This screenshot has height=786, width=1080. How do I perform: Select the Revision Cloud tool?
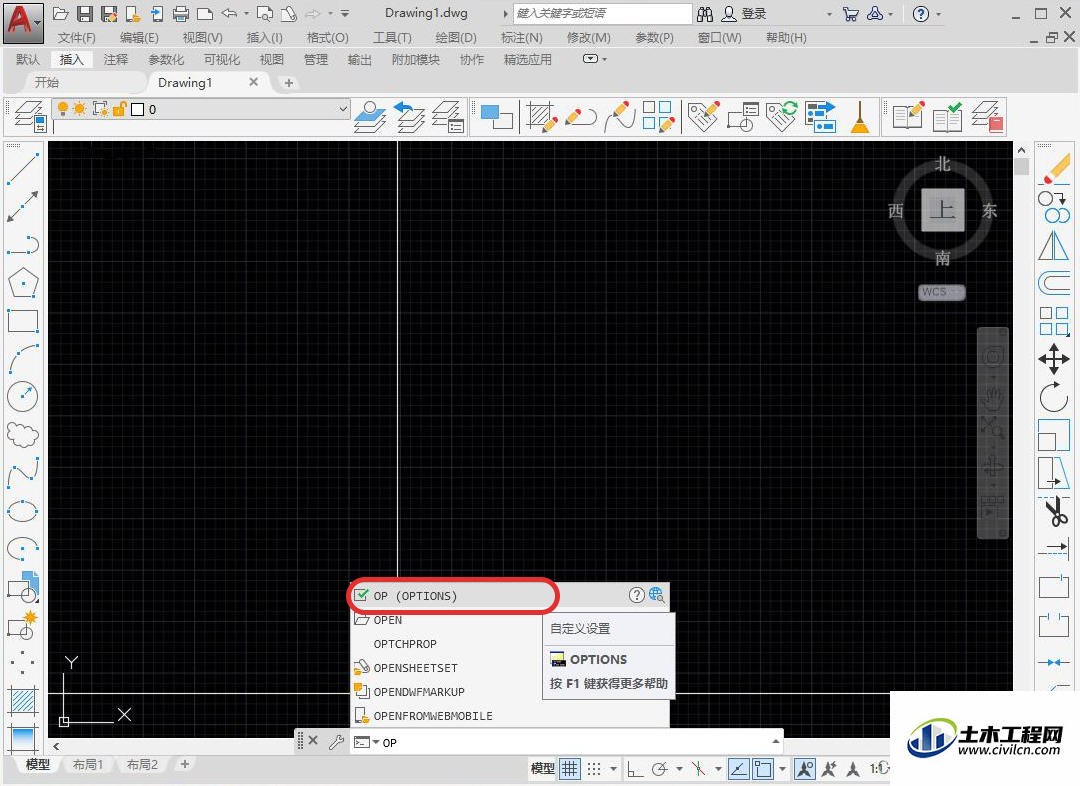(x=23, y=434)
